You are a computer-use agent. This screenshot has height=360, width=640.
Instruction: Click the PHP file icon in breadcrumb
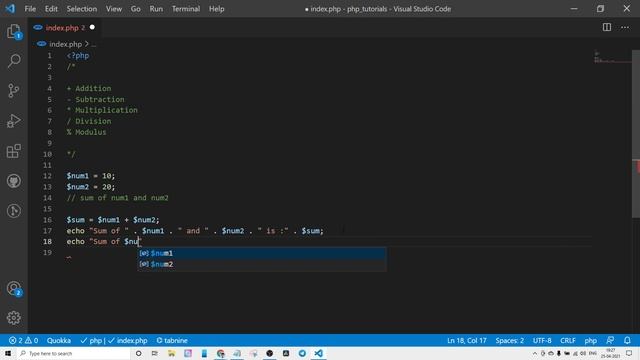pos(41,44)
